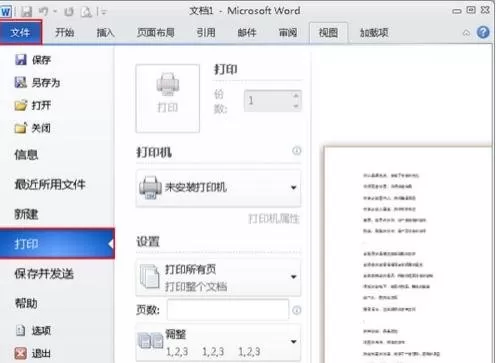Screen dimensions: 496x363
Task: Click the pages icon in 打印所有页 box
Action: click(149, 277)
